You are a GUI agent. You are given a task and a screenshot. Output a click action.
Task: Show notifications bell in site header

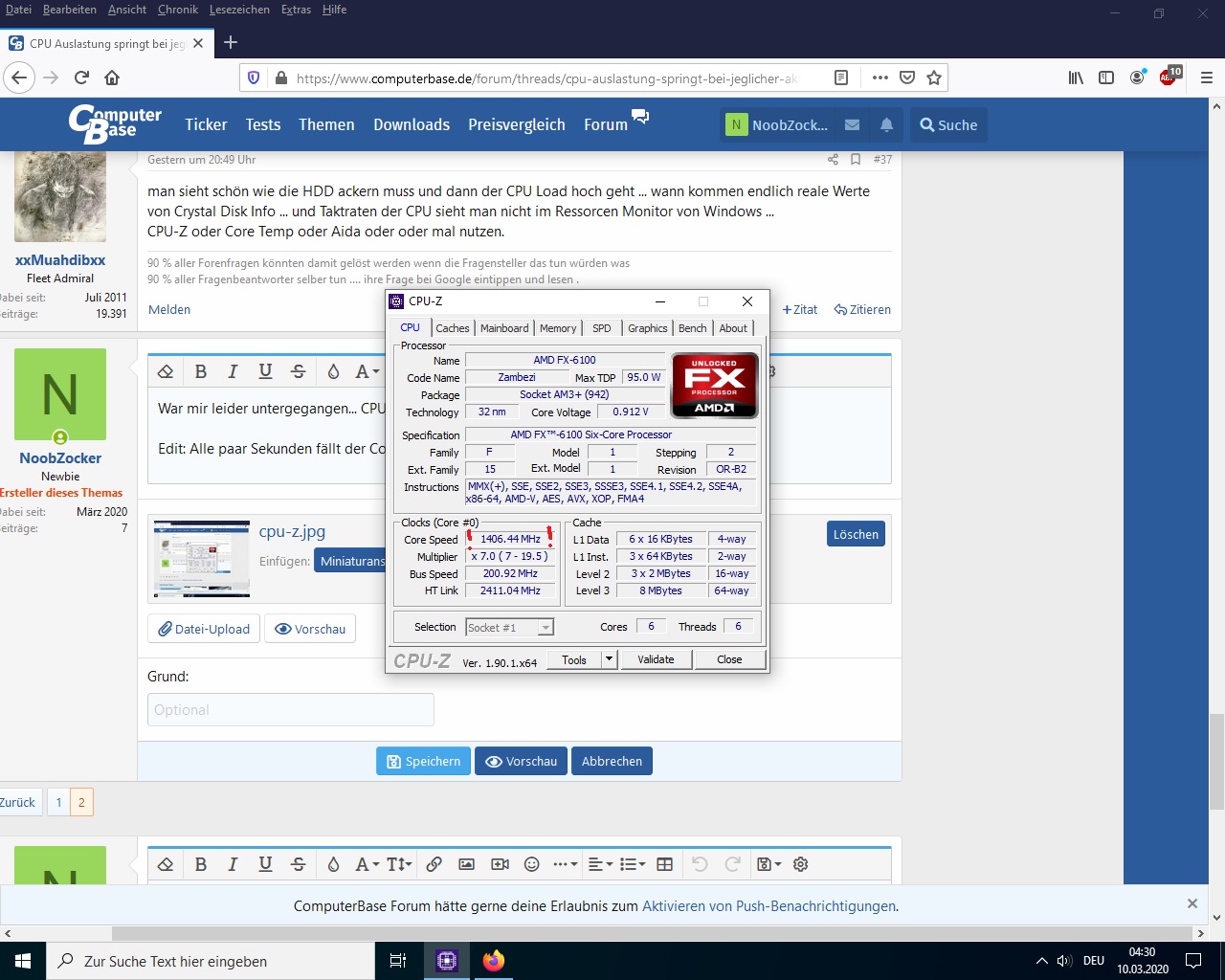(x=886, y=124)
